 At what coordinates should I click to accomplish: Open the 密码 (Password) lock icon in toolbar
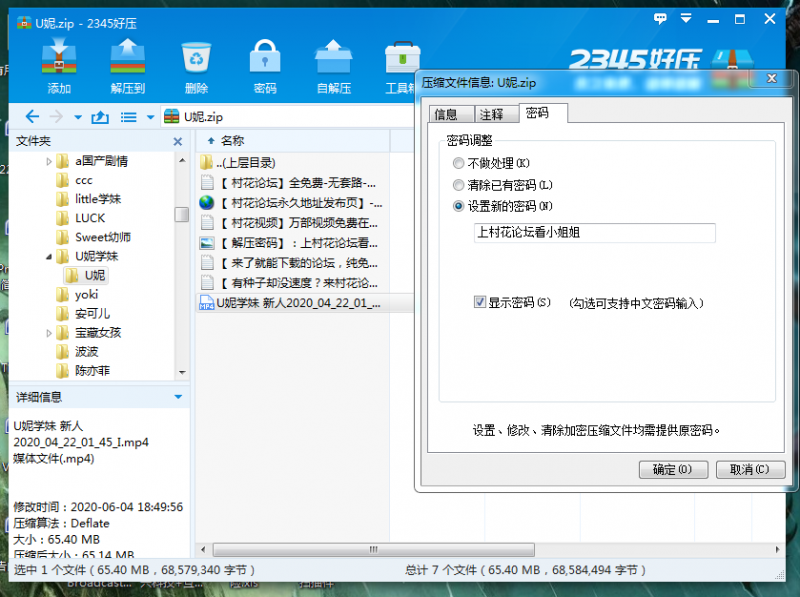pyautogui.click(x=265, y=58)
